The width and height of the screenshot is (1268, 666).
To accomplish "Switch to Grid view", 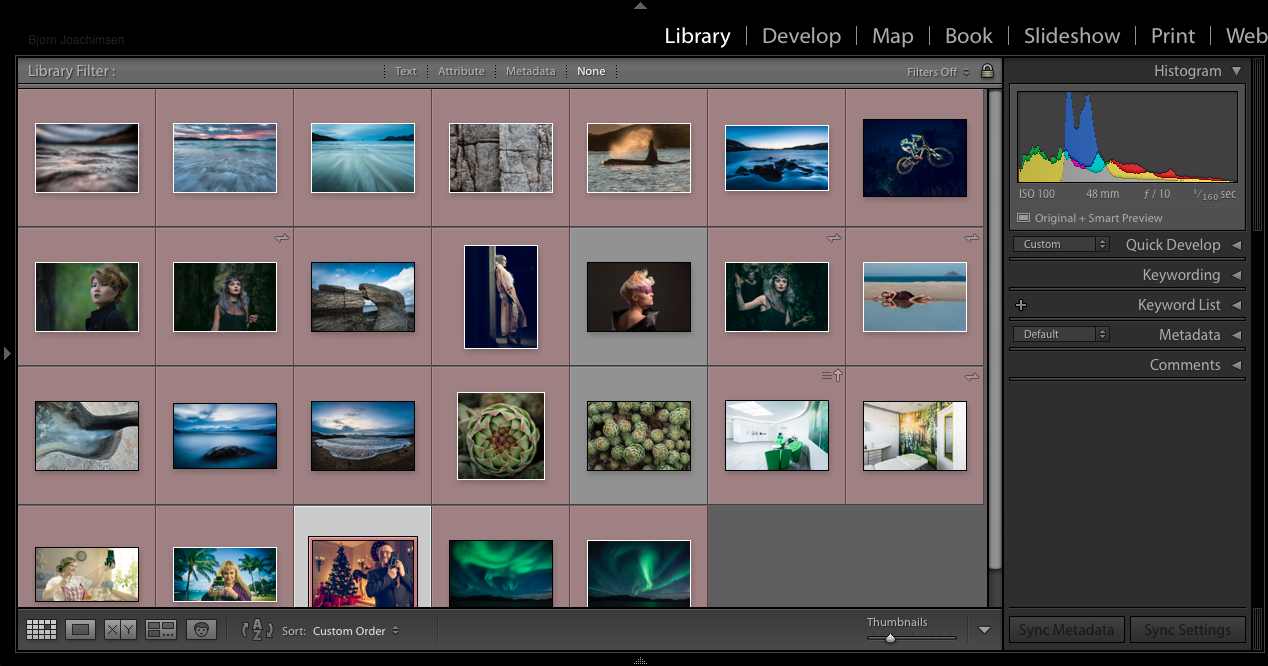I will click(41, 630).
